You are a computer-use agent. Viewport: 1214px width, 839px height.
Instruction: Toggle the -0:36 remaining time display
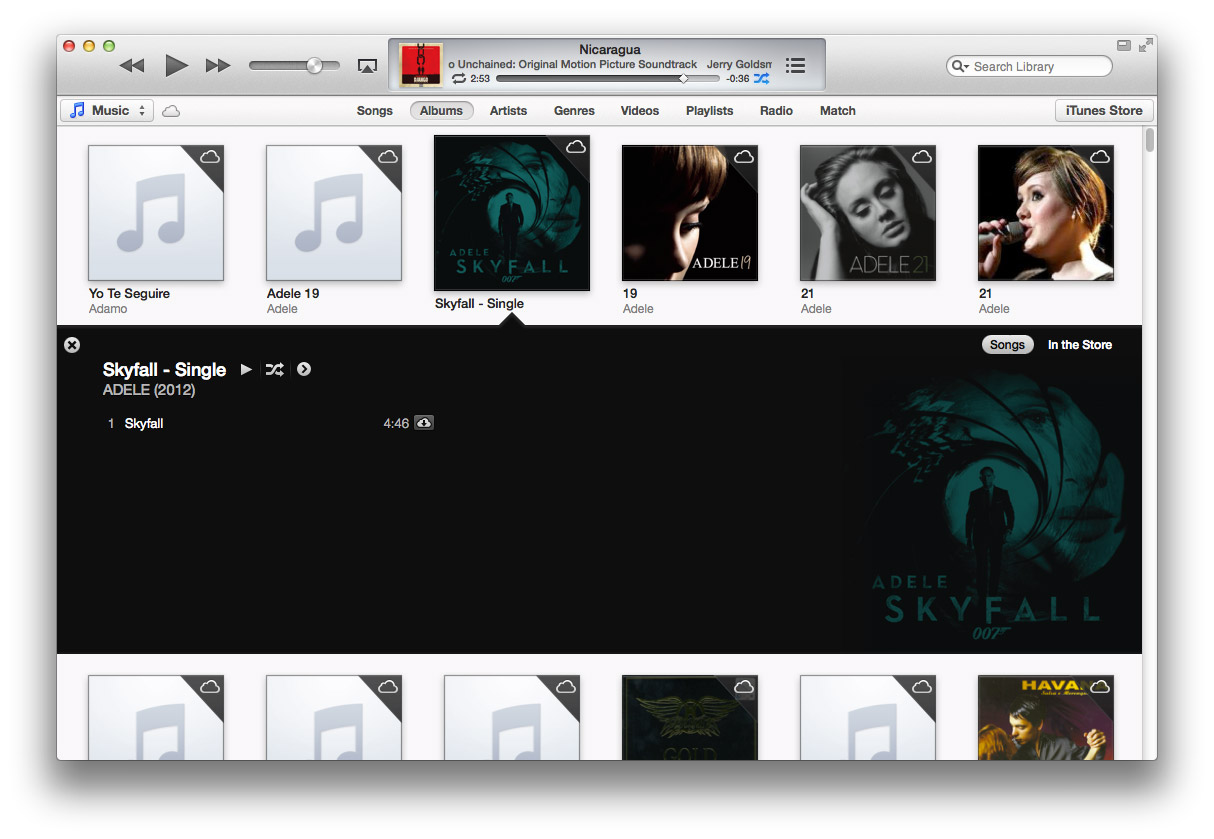pos(738,79)
